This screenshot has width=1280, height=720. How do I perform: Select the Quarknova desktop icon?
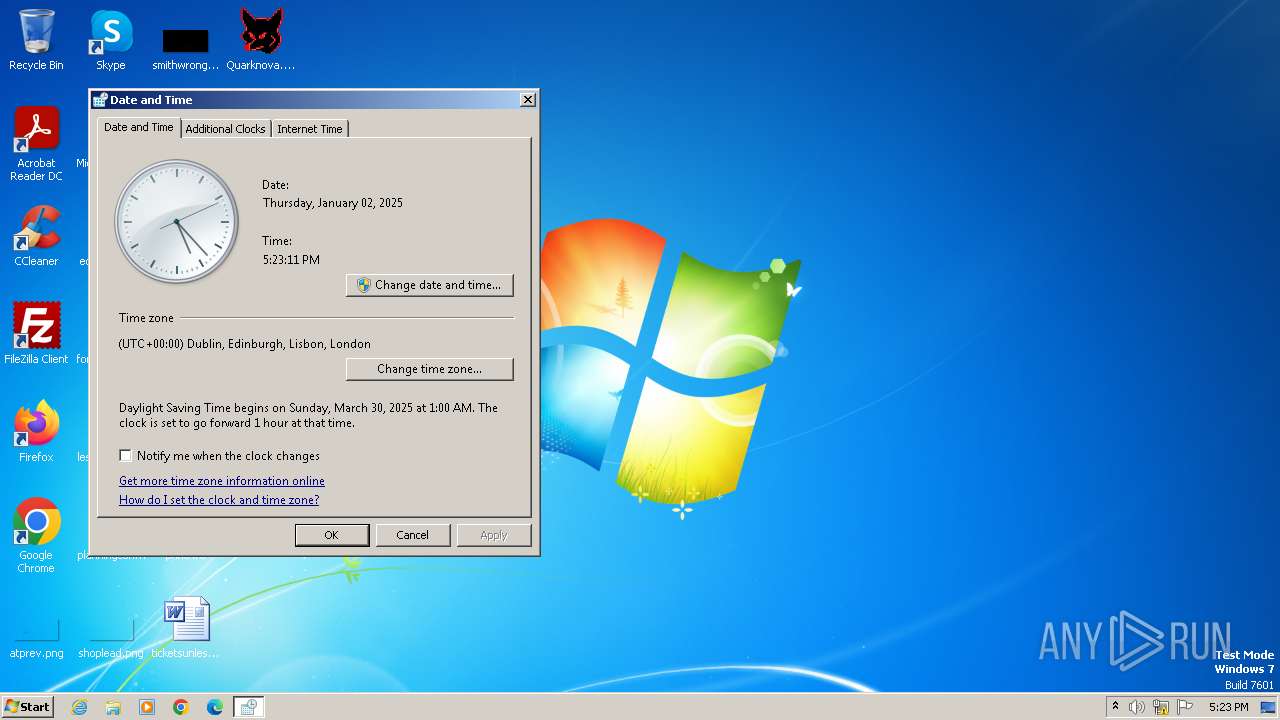pyautogui.click(x=261, y=40)
